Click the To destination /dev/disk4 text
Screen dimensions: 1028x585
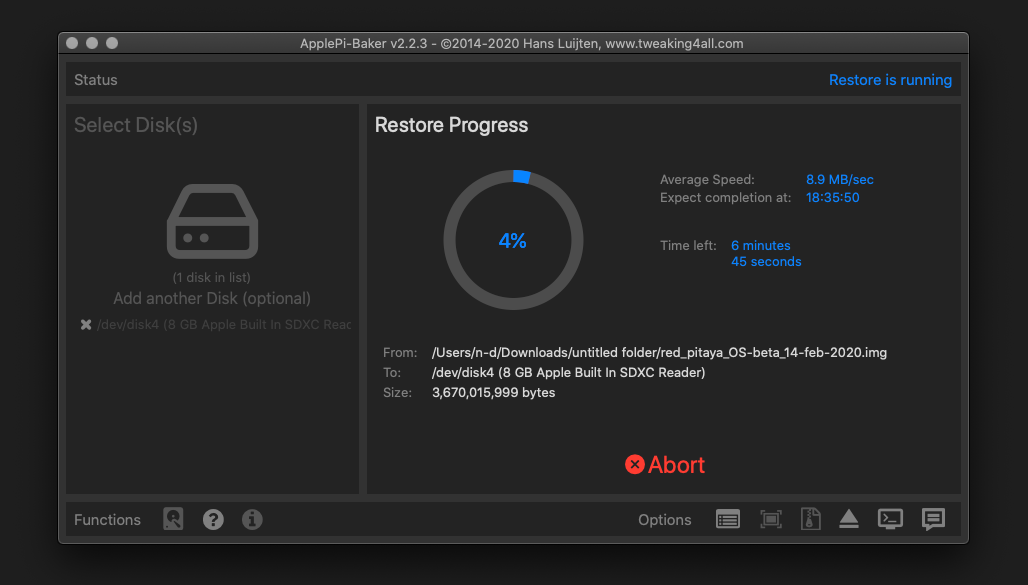click(568, 373)
